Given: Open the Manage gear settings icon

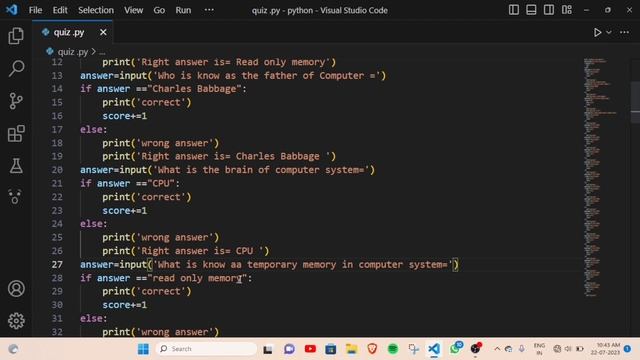Looking at the screenshot, I should pos(16,321).
